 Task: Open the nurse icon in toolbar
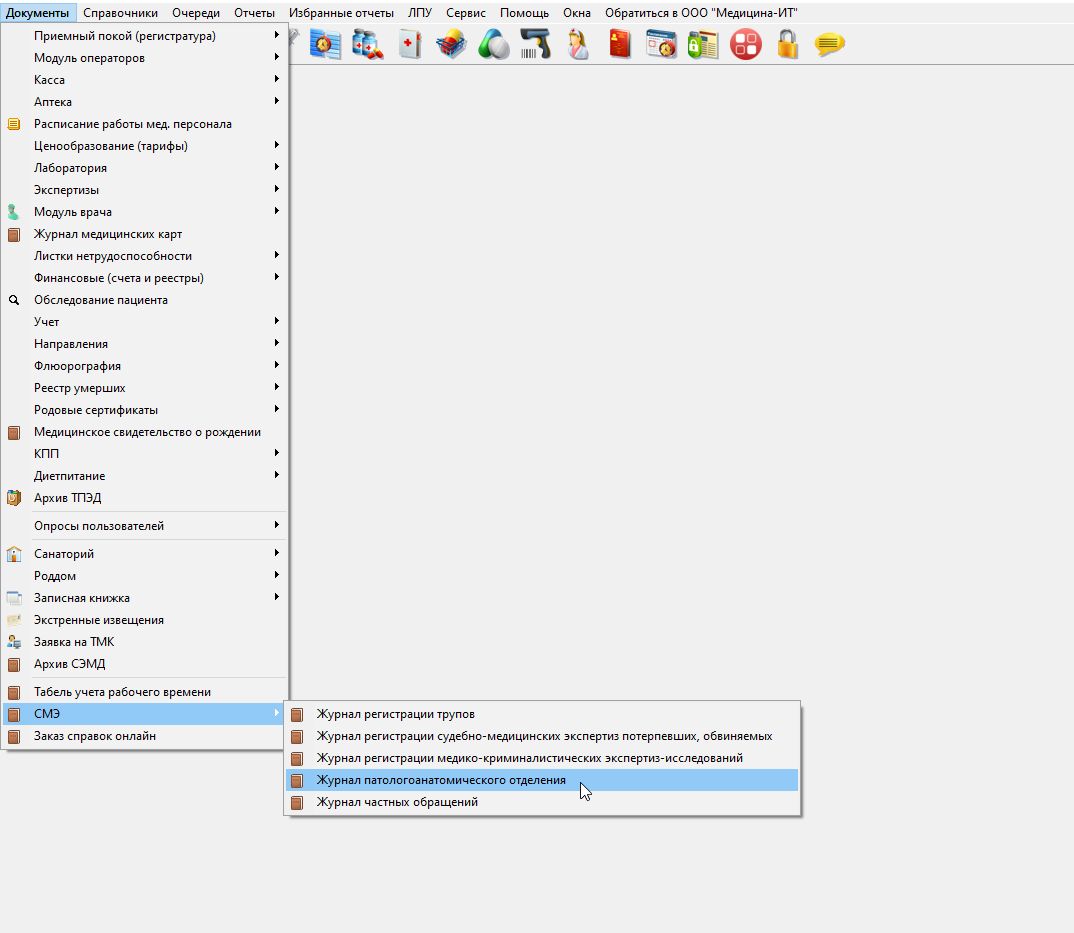[x=578, y=45]
